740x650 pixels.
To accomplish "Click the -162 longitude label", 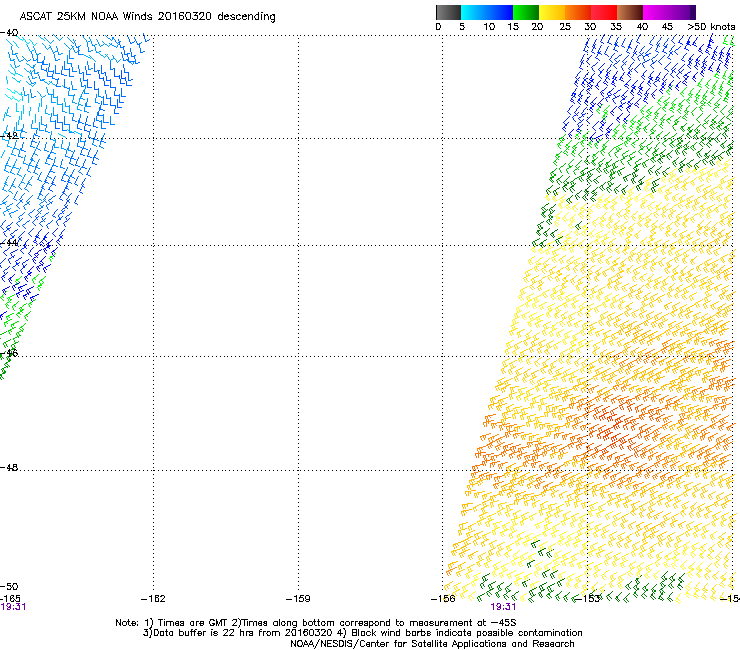I will click(x=153, y=599).
